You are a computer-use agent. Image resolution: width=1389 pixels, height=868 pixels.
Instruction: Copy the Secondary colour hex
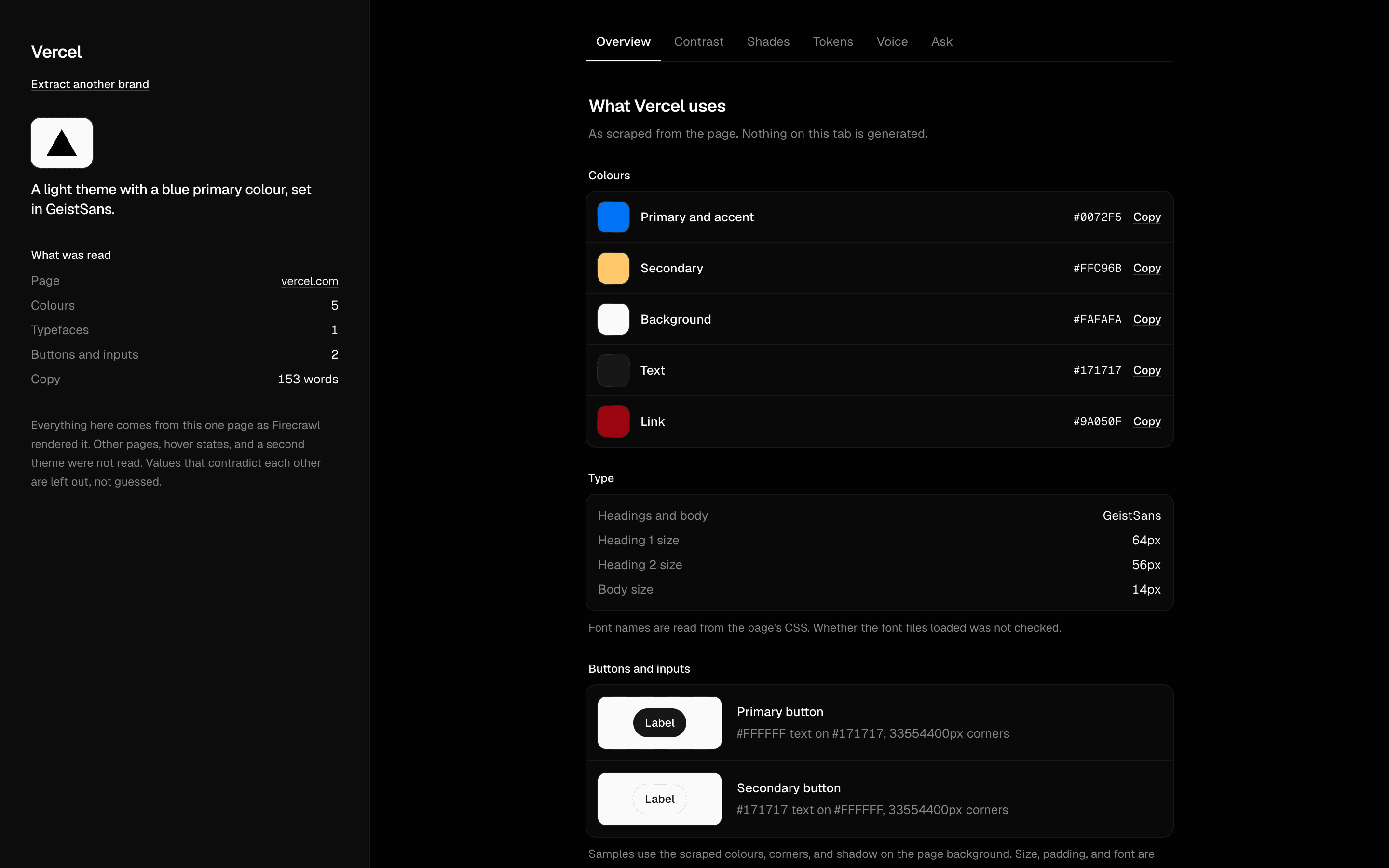tap(1147, 268)
